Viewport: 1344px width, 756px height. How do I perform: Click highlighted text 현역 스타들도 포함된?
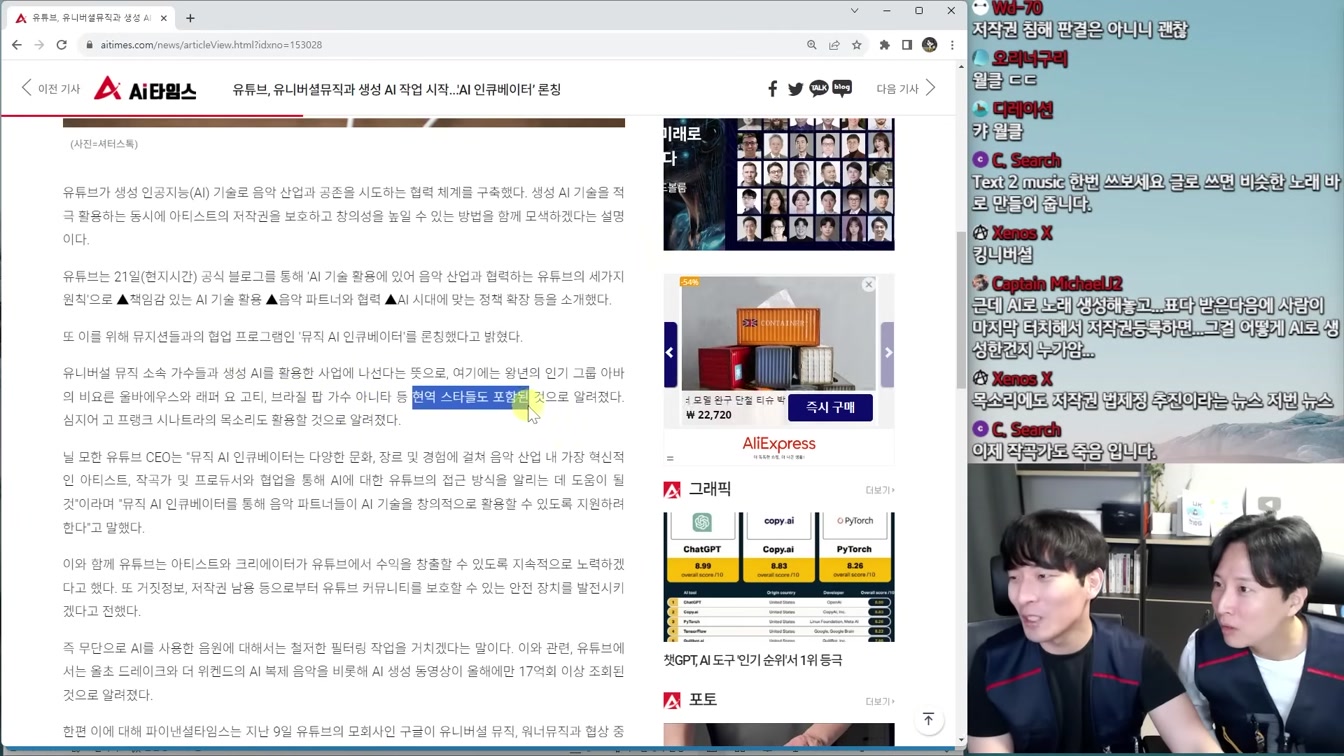coord(471,397)
